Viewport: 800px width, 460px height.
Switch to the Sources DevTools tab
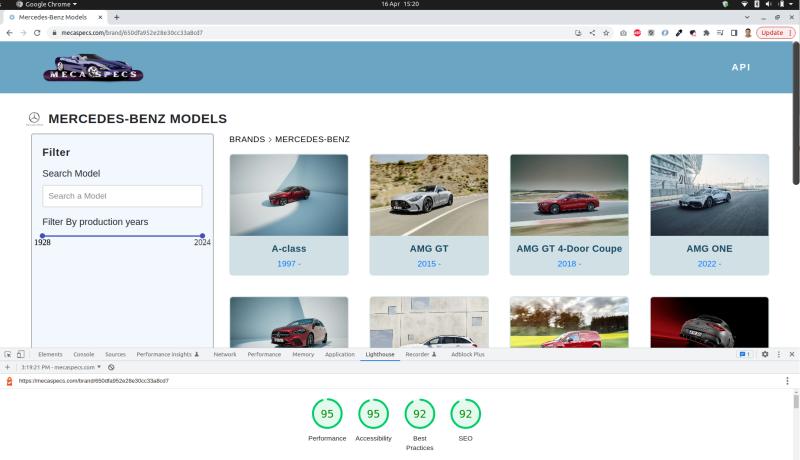[115, 354]
